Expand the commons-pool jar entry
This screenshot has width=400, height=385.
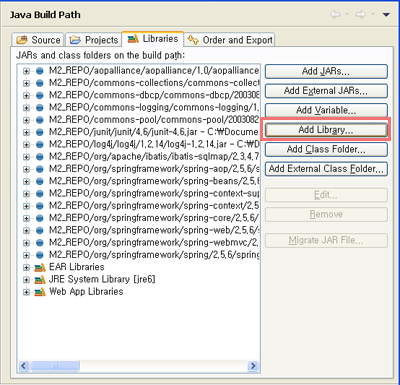(x=26, y=120)
